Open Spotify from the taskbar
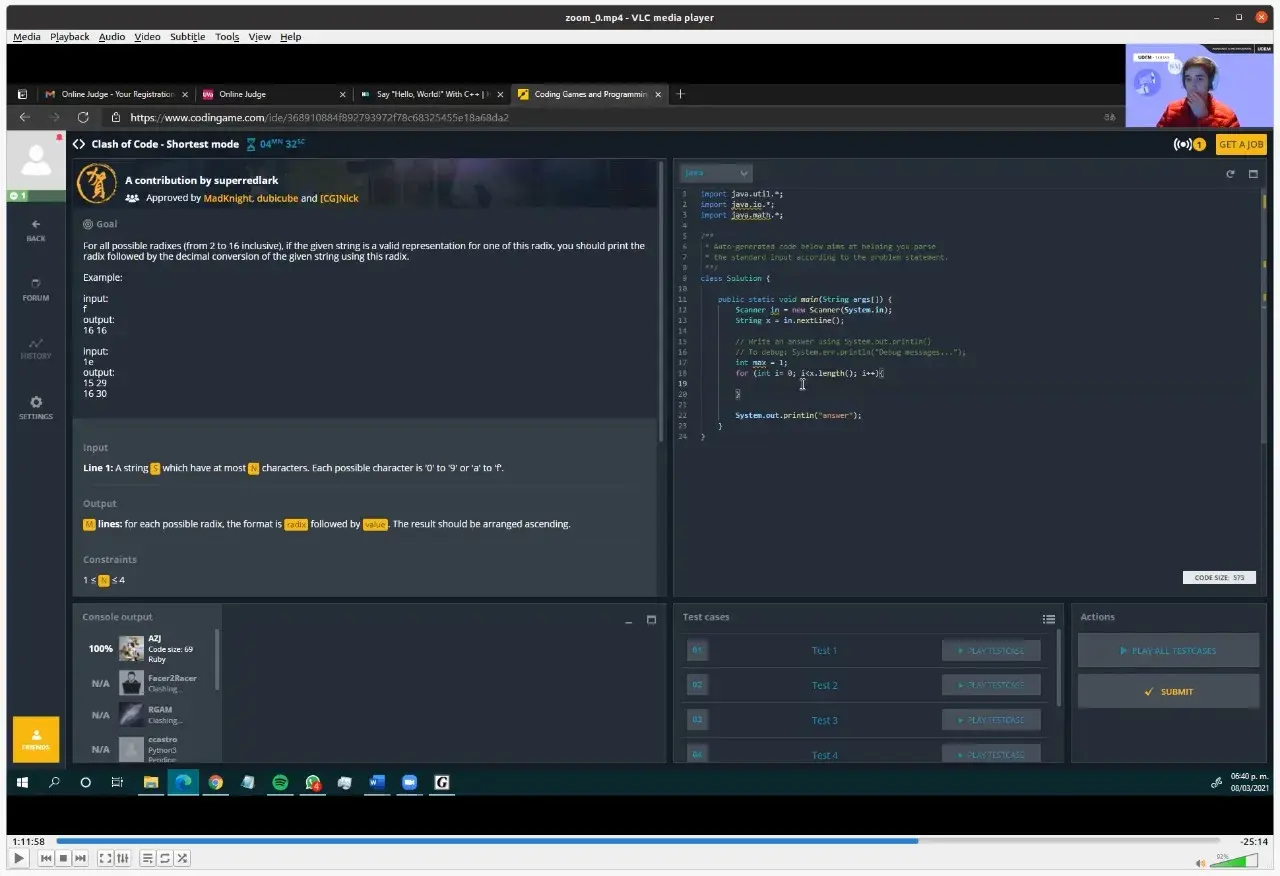The image size is (1280, 876). (x=280, y=783)
